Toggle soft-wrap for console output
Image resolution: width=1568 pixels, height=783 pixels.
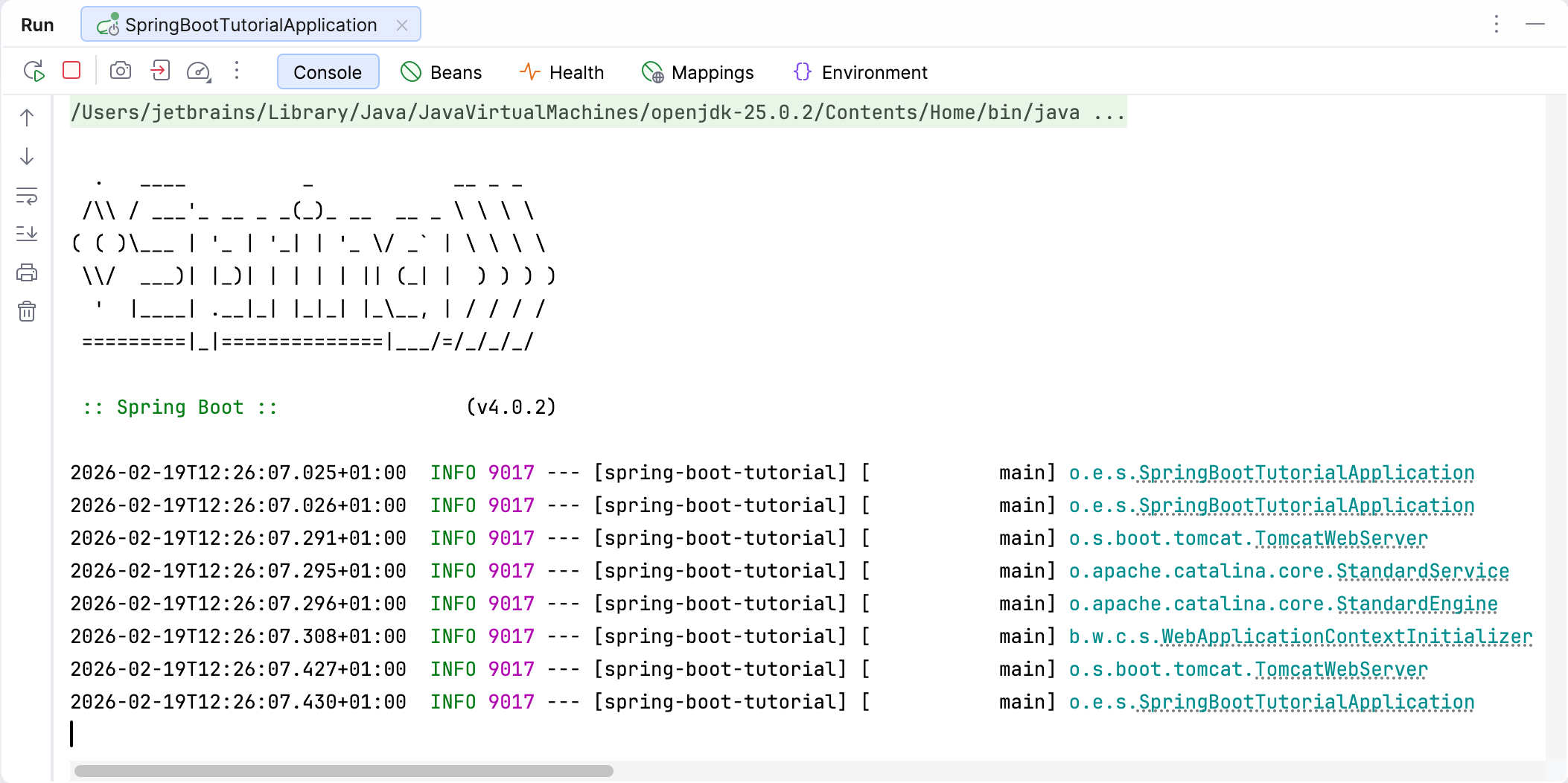point(27,197)
